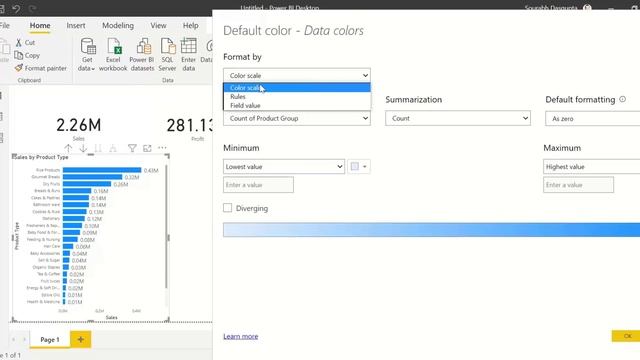Screen dimensions: 640x360
Task: Select the Page 1 tab
Action: pyautogui.click(x=50, y=340)
